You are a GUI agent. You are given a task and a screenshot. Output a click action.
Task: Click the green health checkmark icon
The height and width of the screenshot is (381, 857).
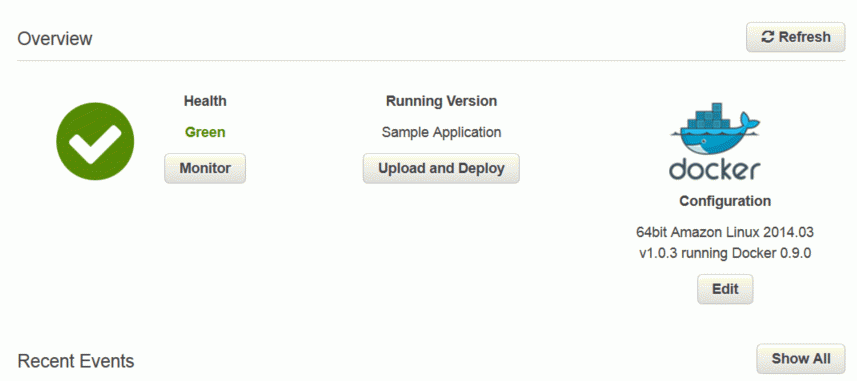pyautogui.click(x=95, y=141)
